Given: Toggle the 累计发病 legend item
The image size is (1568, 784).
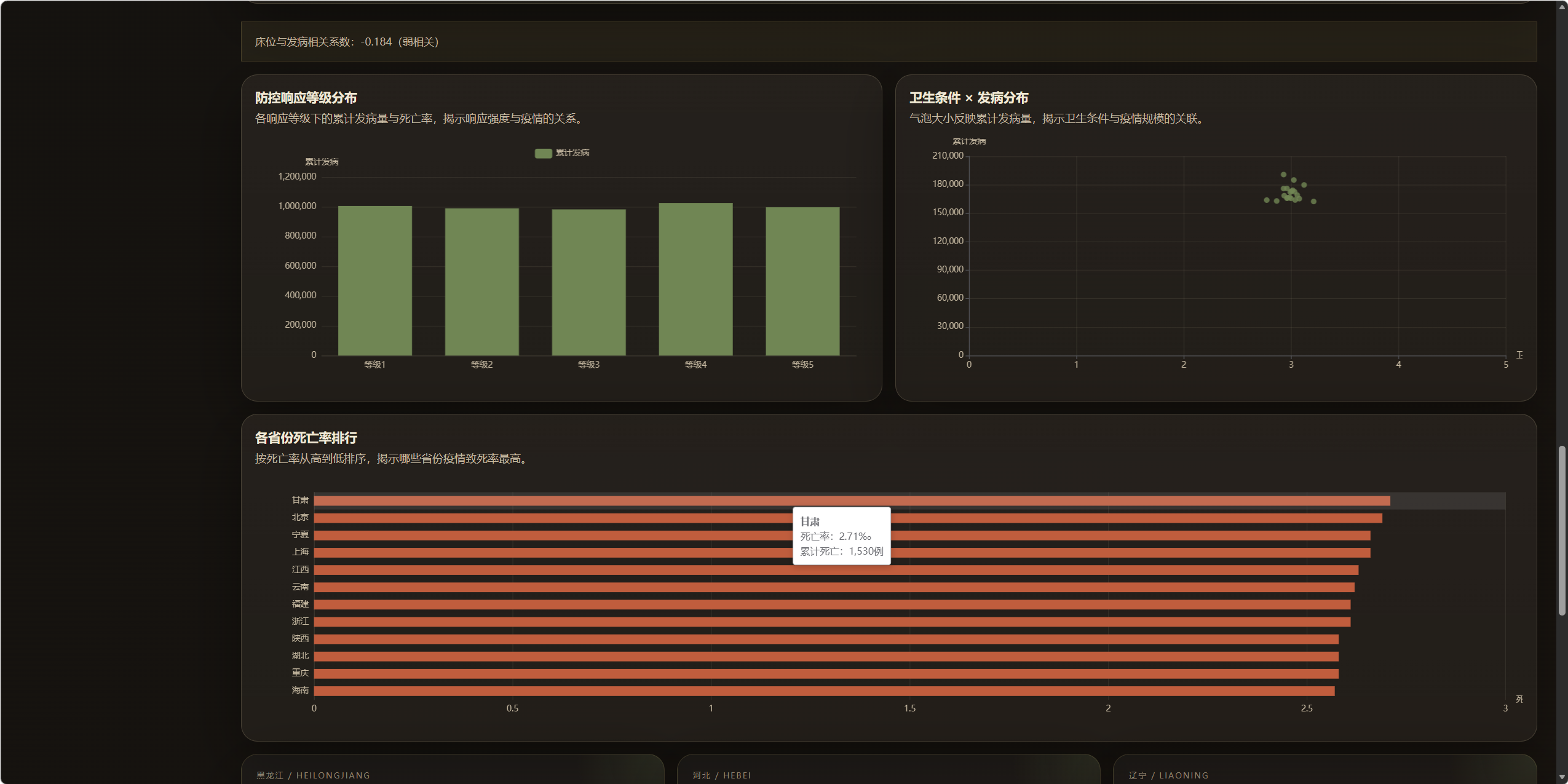Looking at the screenshot, I should coord(572,152).
